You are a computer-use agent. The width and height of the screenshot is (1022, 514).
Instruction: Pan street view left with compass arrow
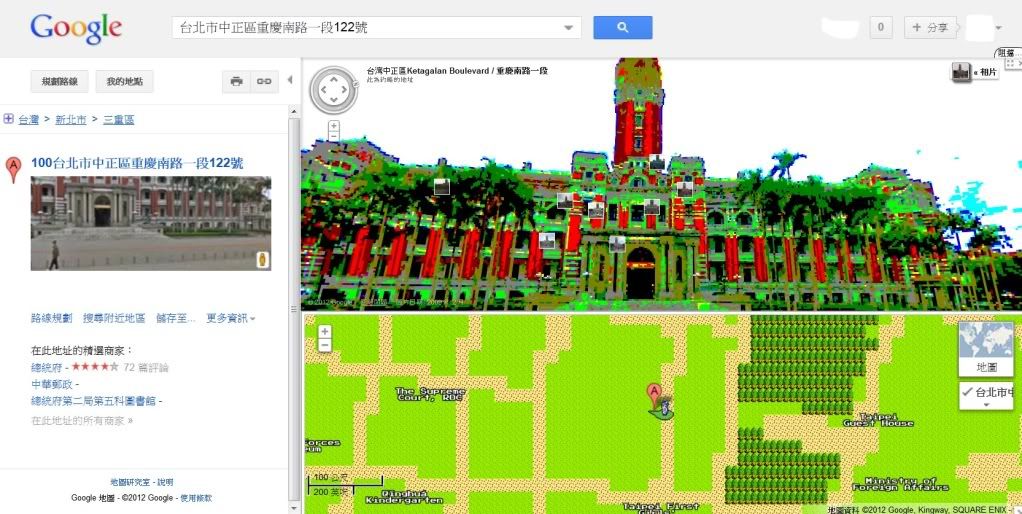322,89
